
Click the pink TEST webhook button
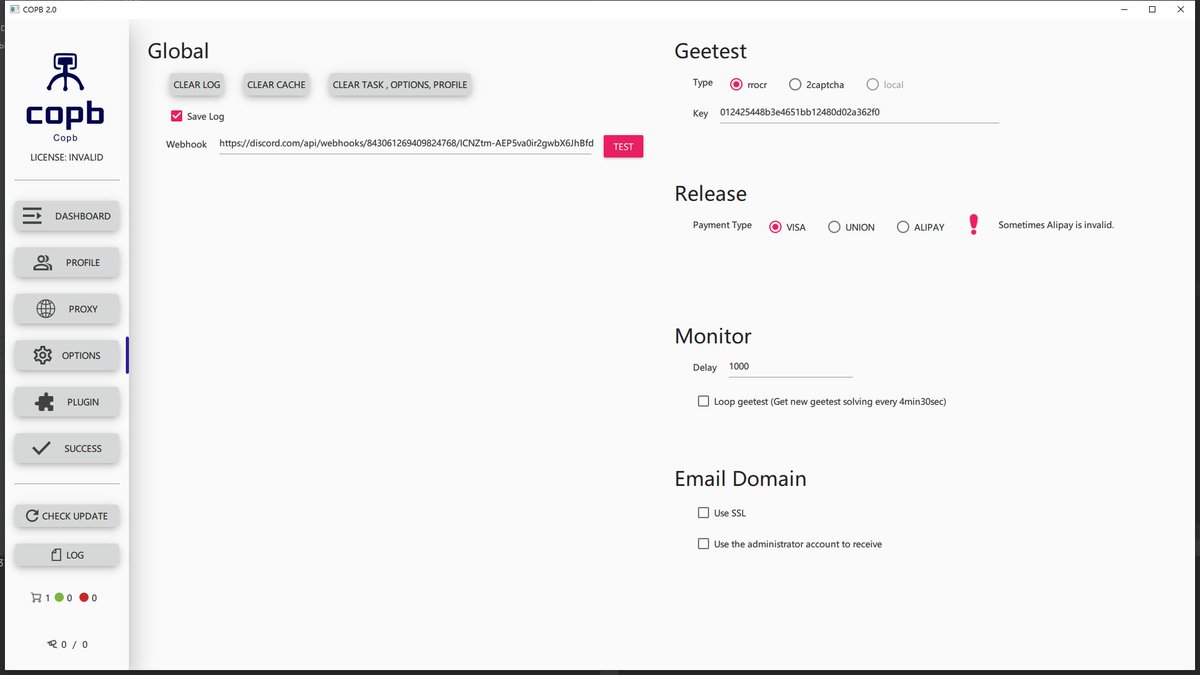point(623,146)
